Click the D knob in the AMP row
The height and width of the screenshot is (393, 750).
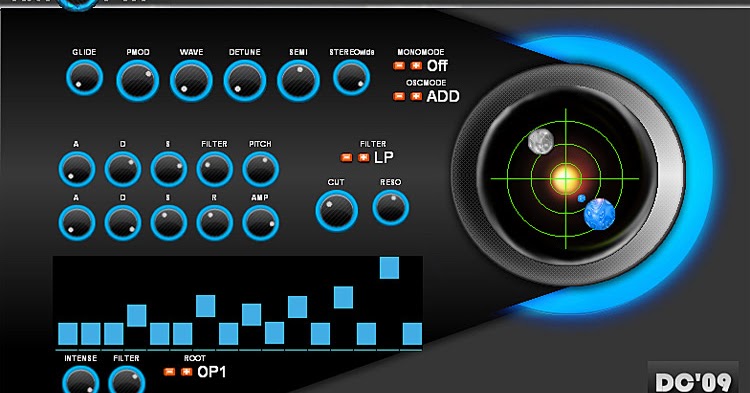coord(122,223)
